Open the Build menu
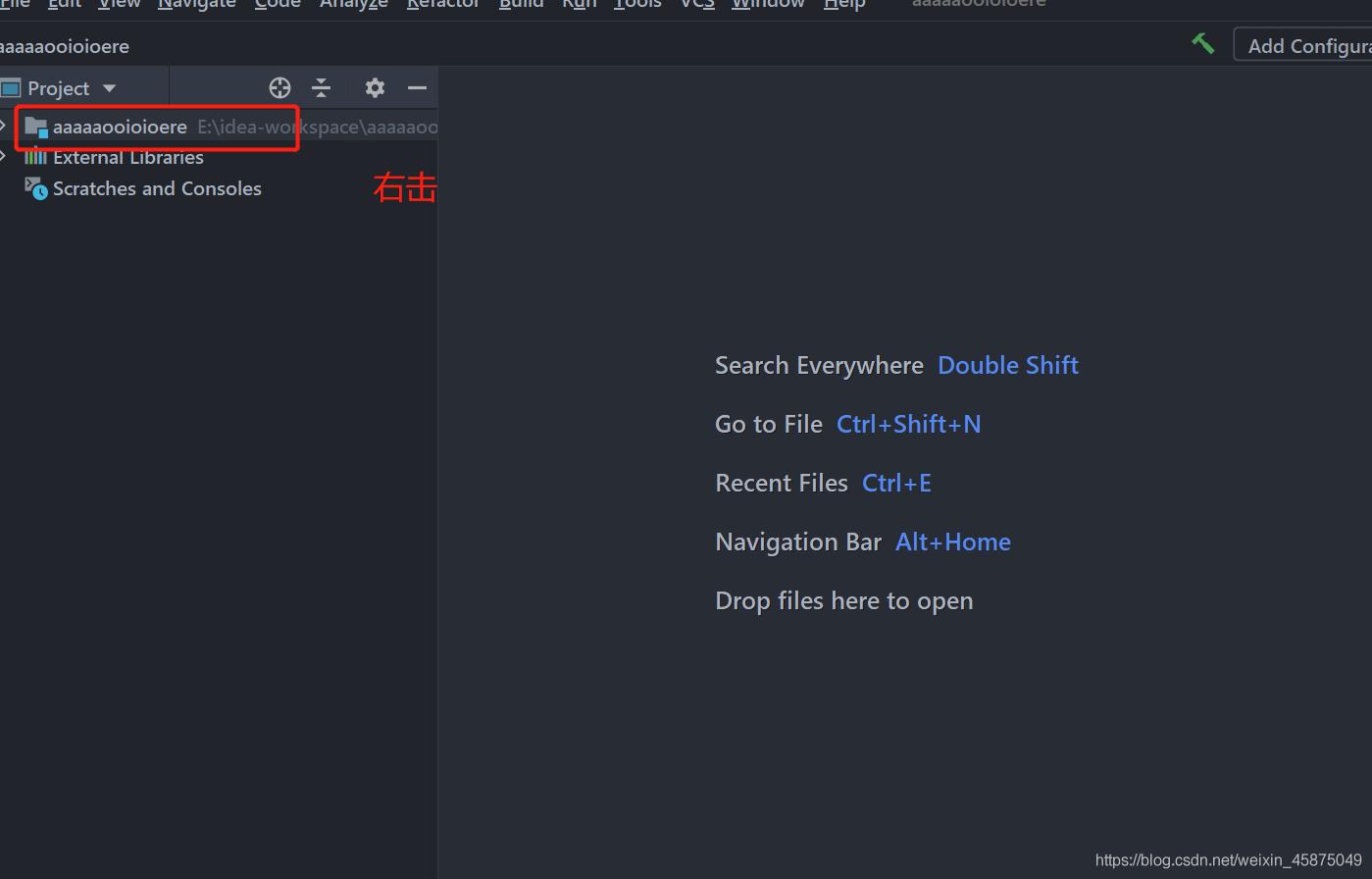 [x=521, y=4]
